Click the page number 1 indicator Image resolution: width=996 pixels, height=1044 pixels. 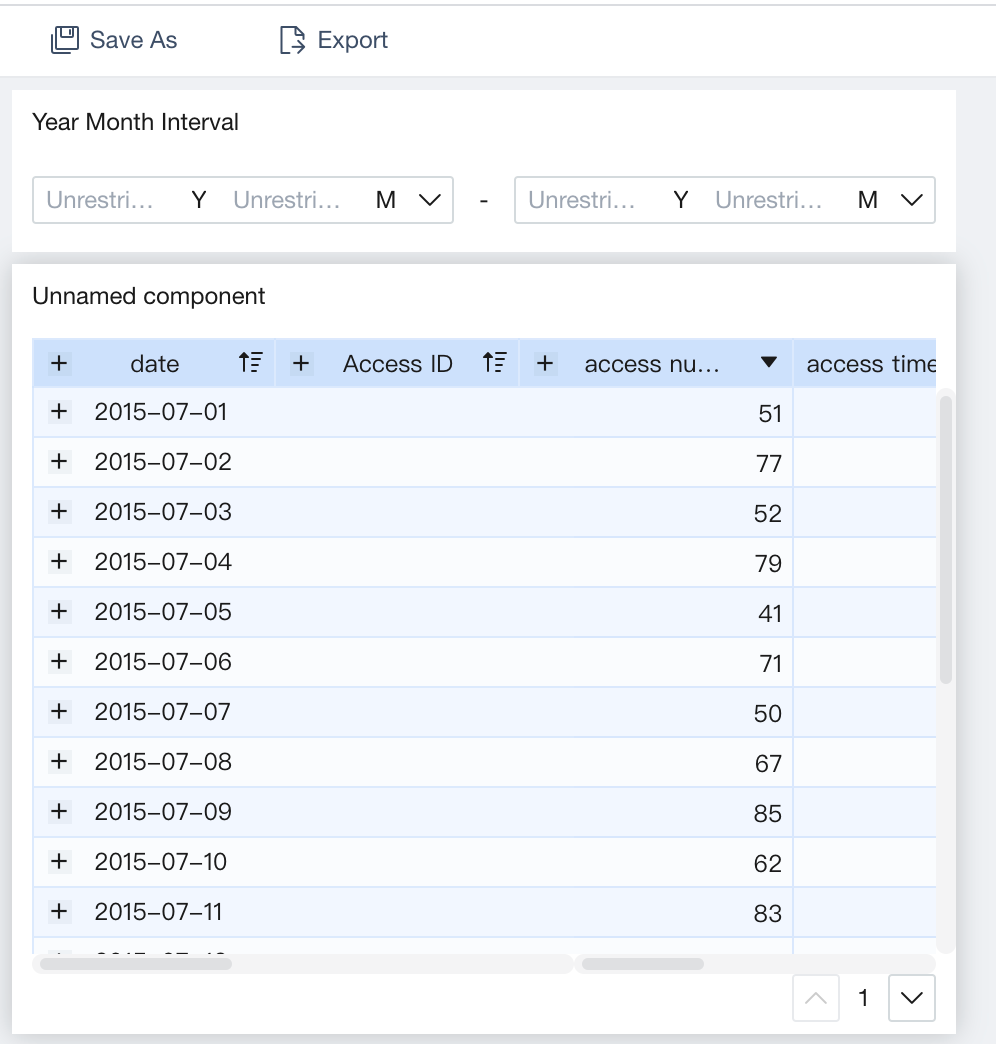[864, 998]
